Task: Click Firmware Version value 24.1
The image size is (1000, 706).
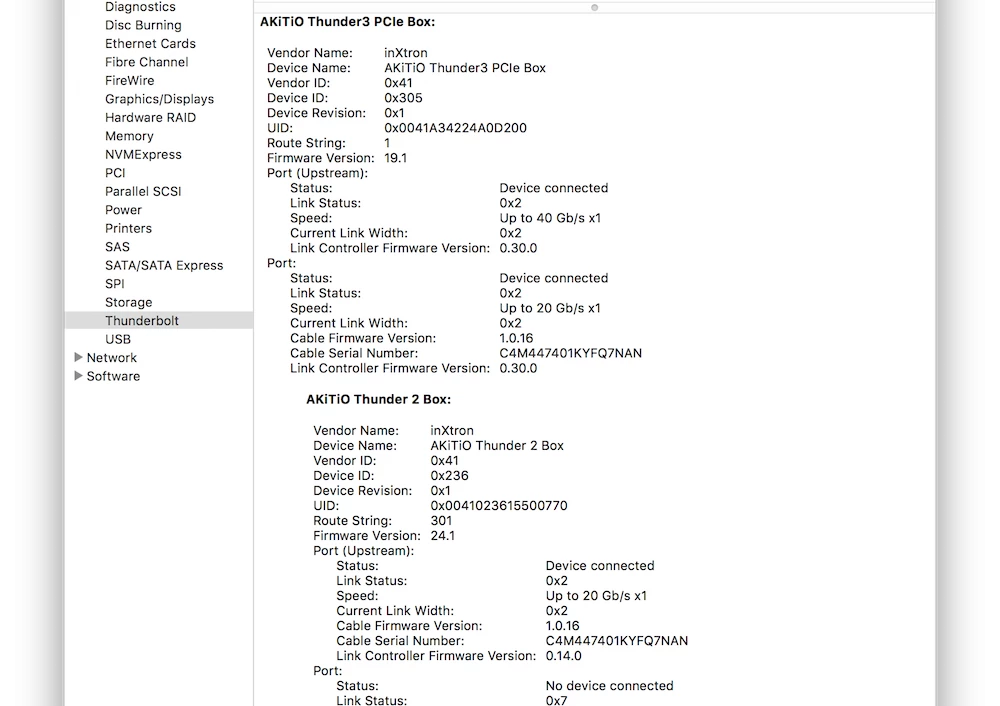Action: tap(443, 536)
